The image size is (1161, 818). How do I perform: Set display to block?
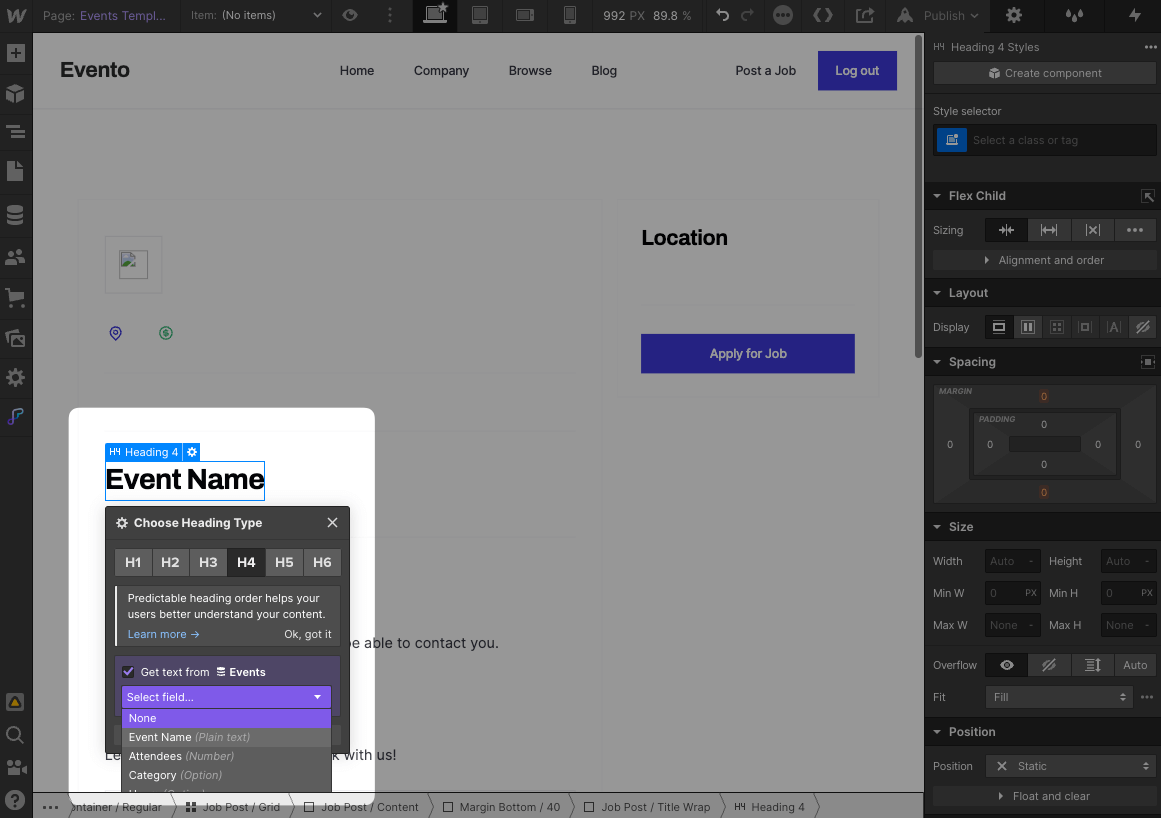click(999, 326)
